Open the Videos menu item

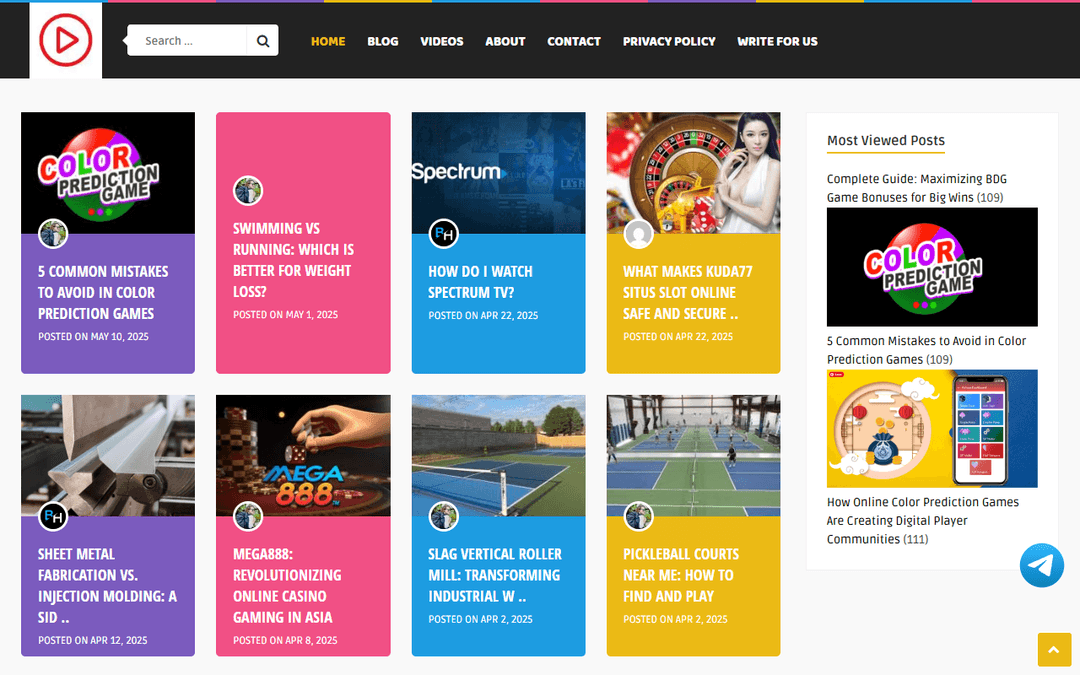coord(442,41)
